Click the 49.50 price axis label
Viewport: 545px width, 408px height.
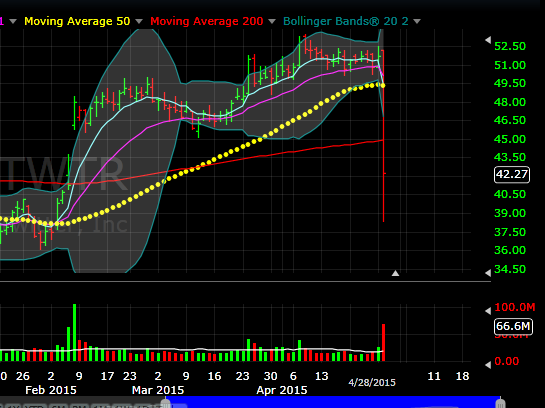click(510, 83)
